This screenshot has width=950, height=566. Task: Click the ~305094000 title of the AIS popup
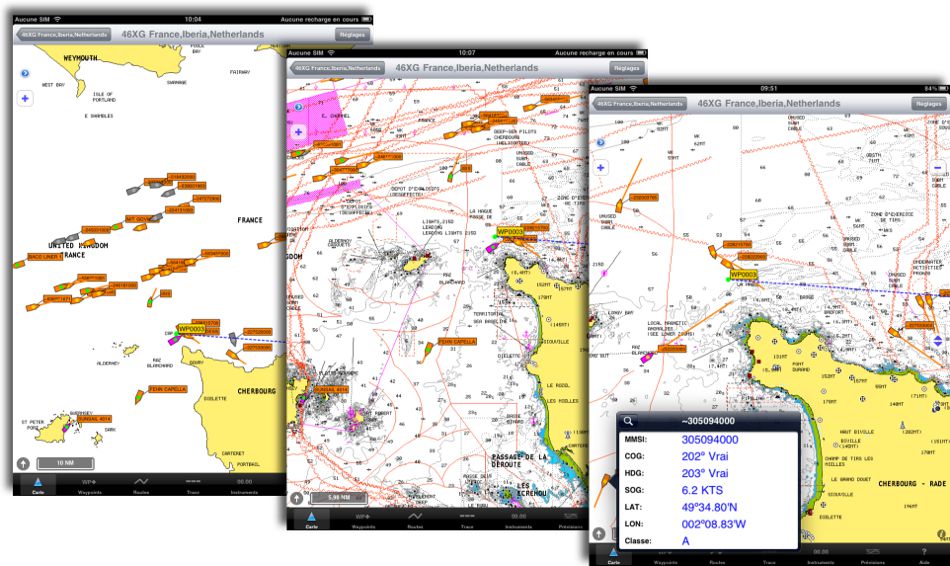tap(708, 421)
